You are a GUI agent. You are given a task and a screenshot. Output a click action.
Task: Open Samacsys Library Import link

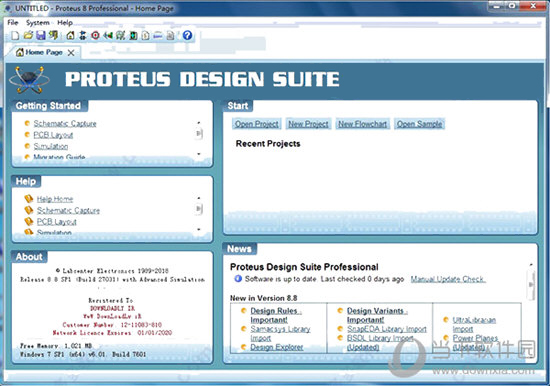[280, 333]
